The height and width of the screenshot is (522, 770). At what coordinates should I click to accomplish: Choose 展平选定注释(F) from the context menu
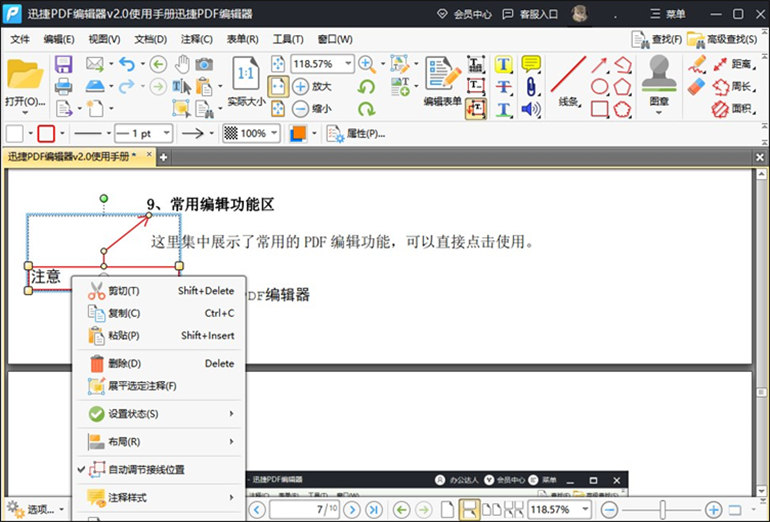(x=159, y=386)
